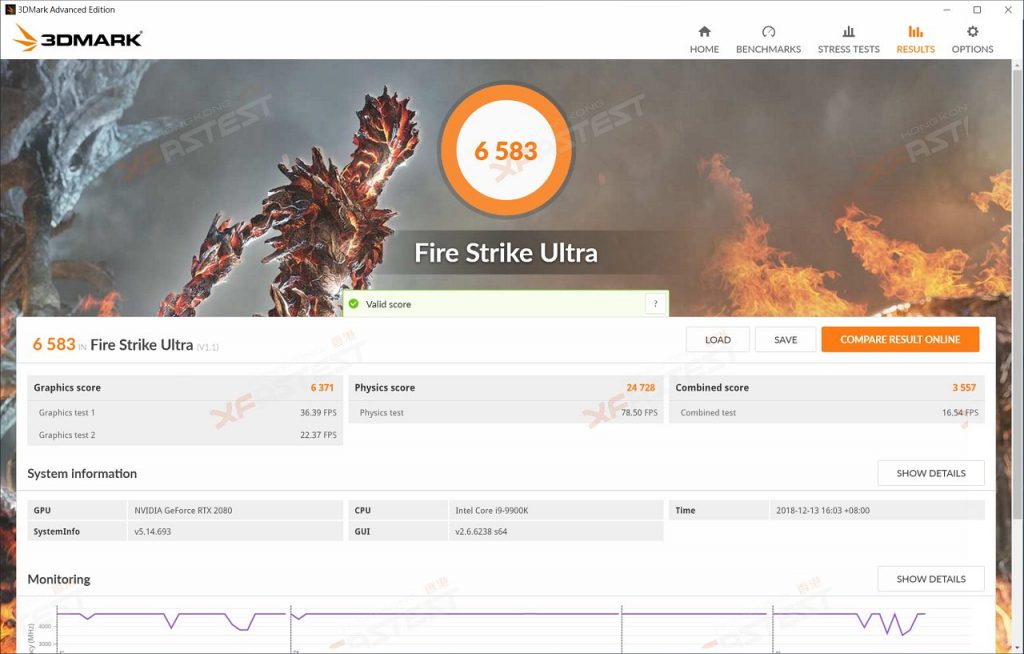Click the GUI version v2.6.6238 s64
The image size is (1024, 654).
tap(481, 532)
